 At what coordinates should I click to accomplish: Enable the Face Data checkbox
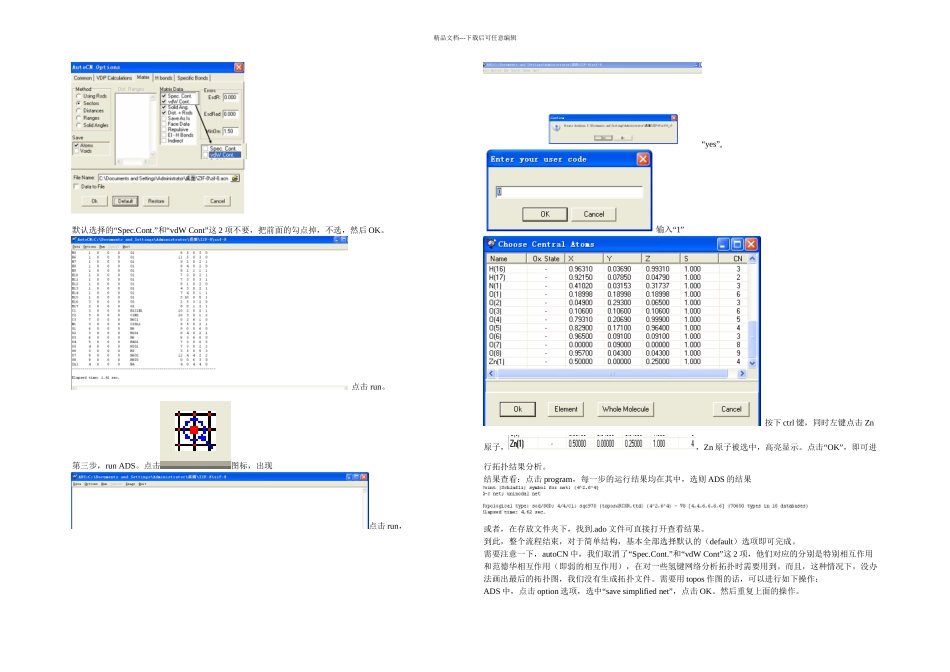(x=164, y=124)
